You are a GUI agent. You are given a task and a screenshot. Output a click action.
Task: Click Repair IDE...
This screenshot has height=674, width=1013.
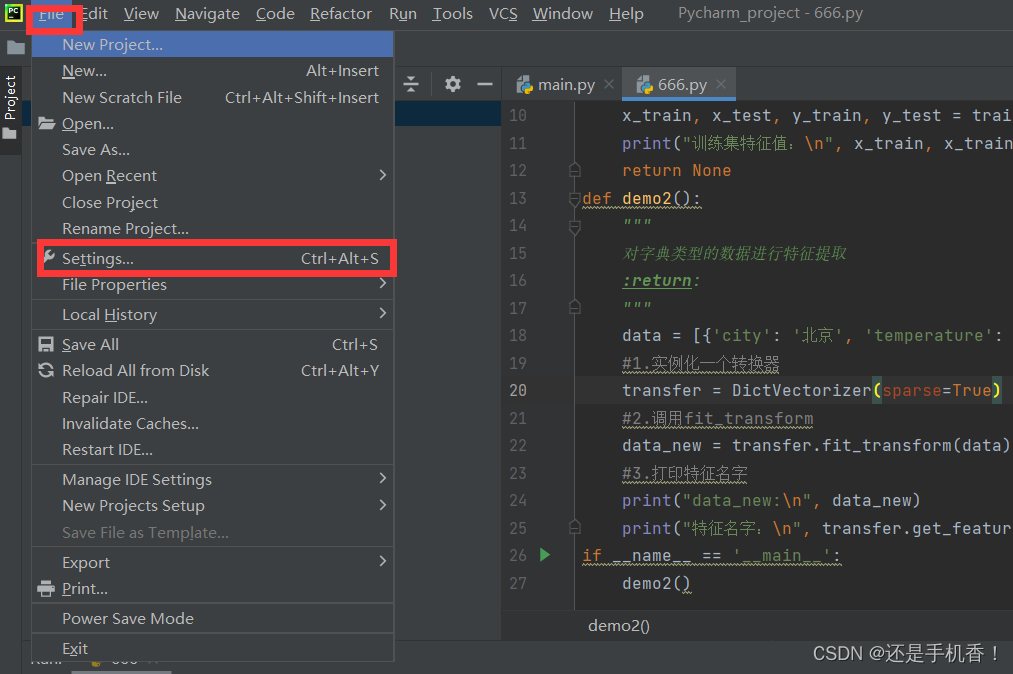(213, 397)
